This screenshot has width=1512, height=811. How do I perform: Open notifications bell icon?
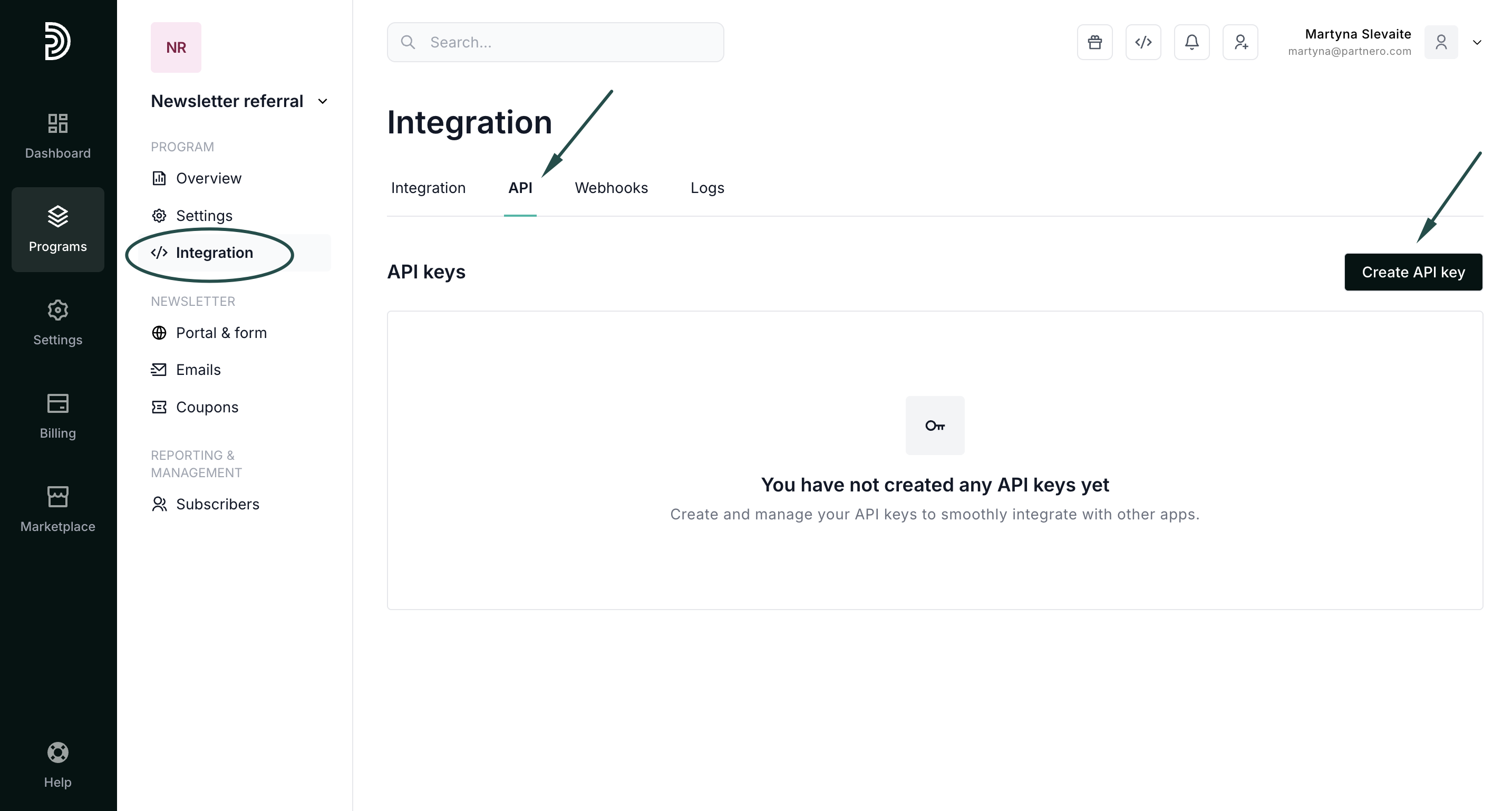coord(1191,42)
